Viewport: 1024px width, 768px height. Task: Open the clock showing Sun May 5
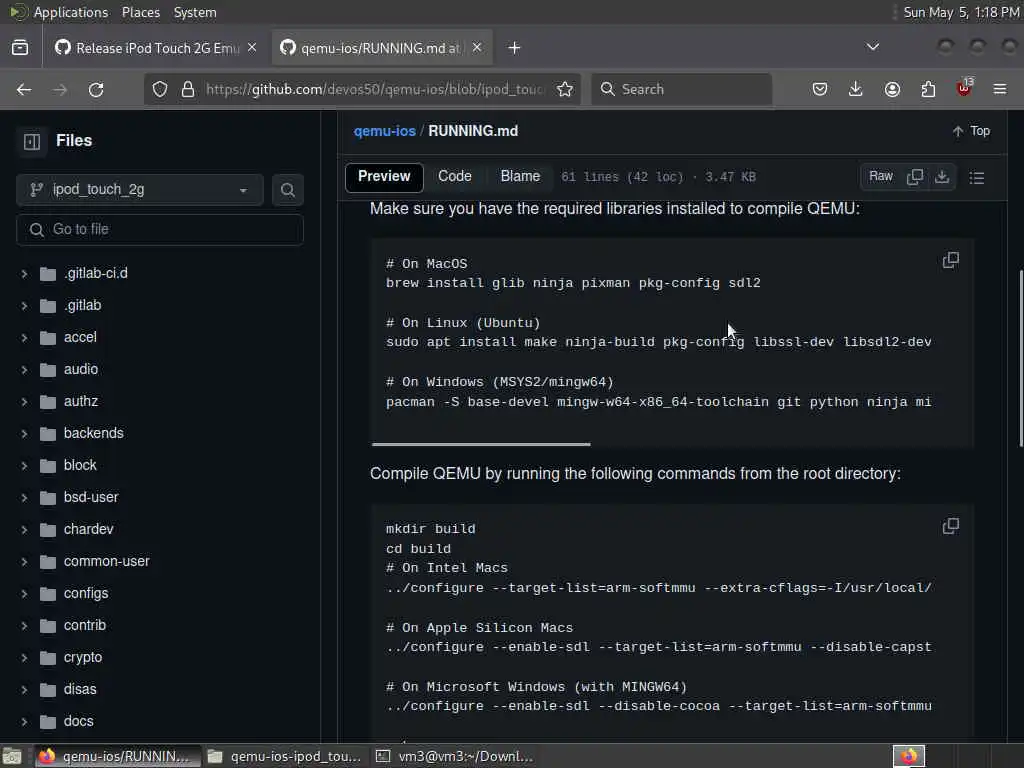point(961,12)
